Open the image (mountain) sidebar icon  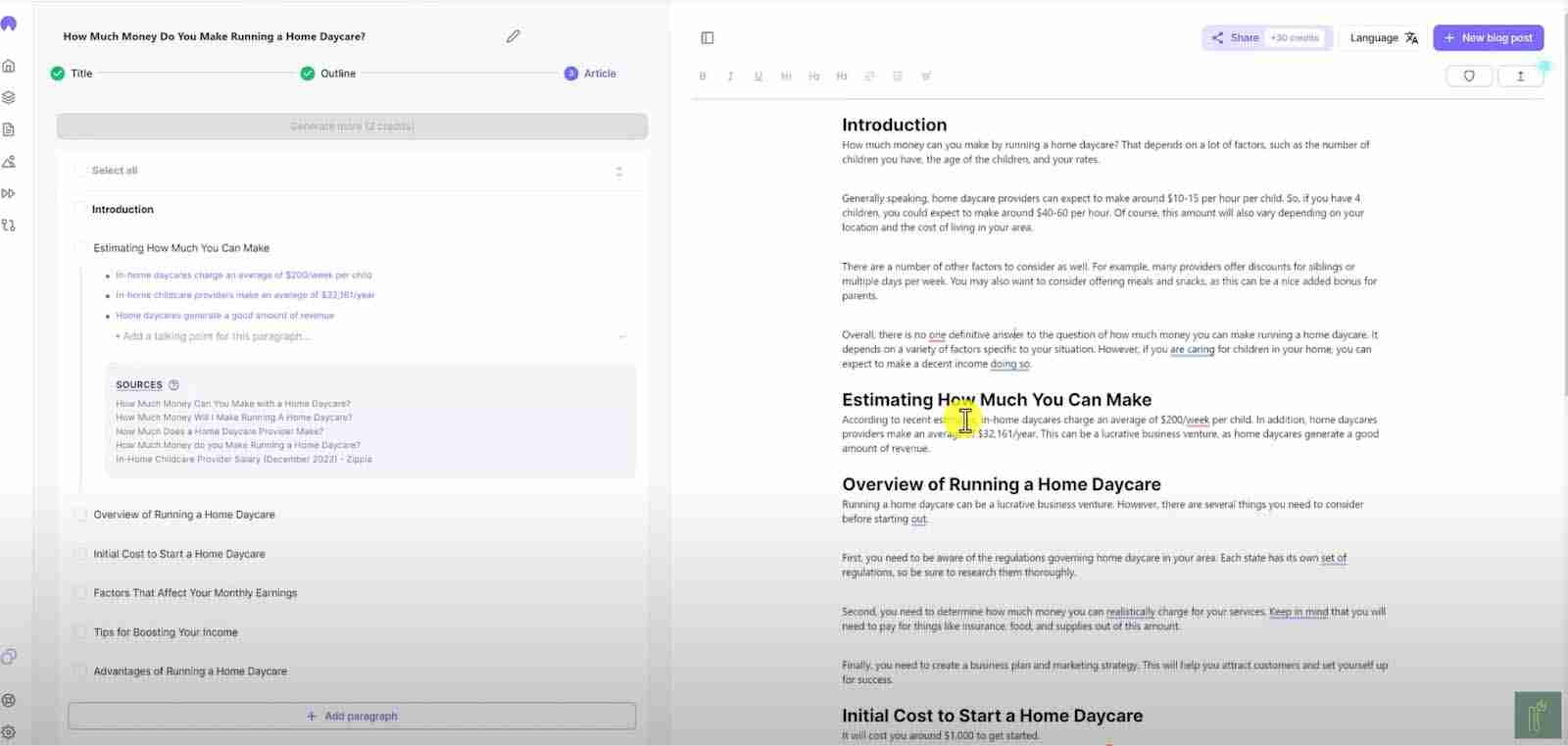pyautogui.click(x=9, y=162)
